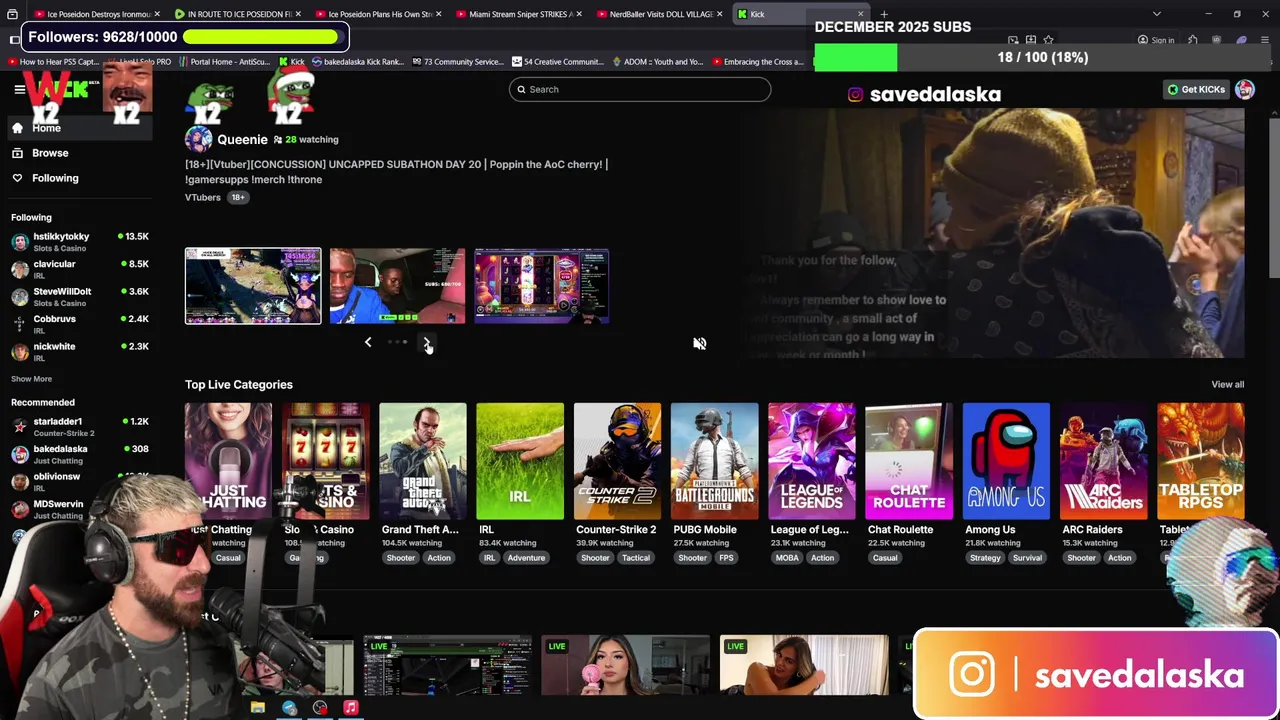This screenshot has width=1280, height=720.
Task: Click the Adventure tag under IRL
Action: click(x=526, y=558)
